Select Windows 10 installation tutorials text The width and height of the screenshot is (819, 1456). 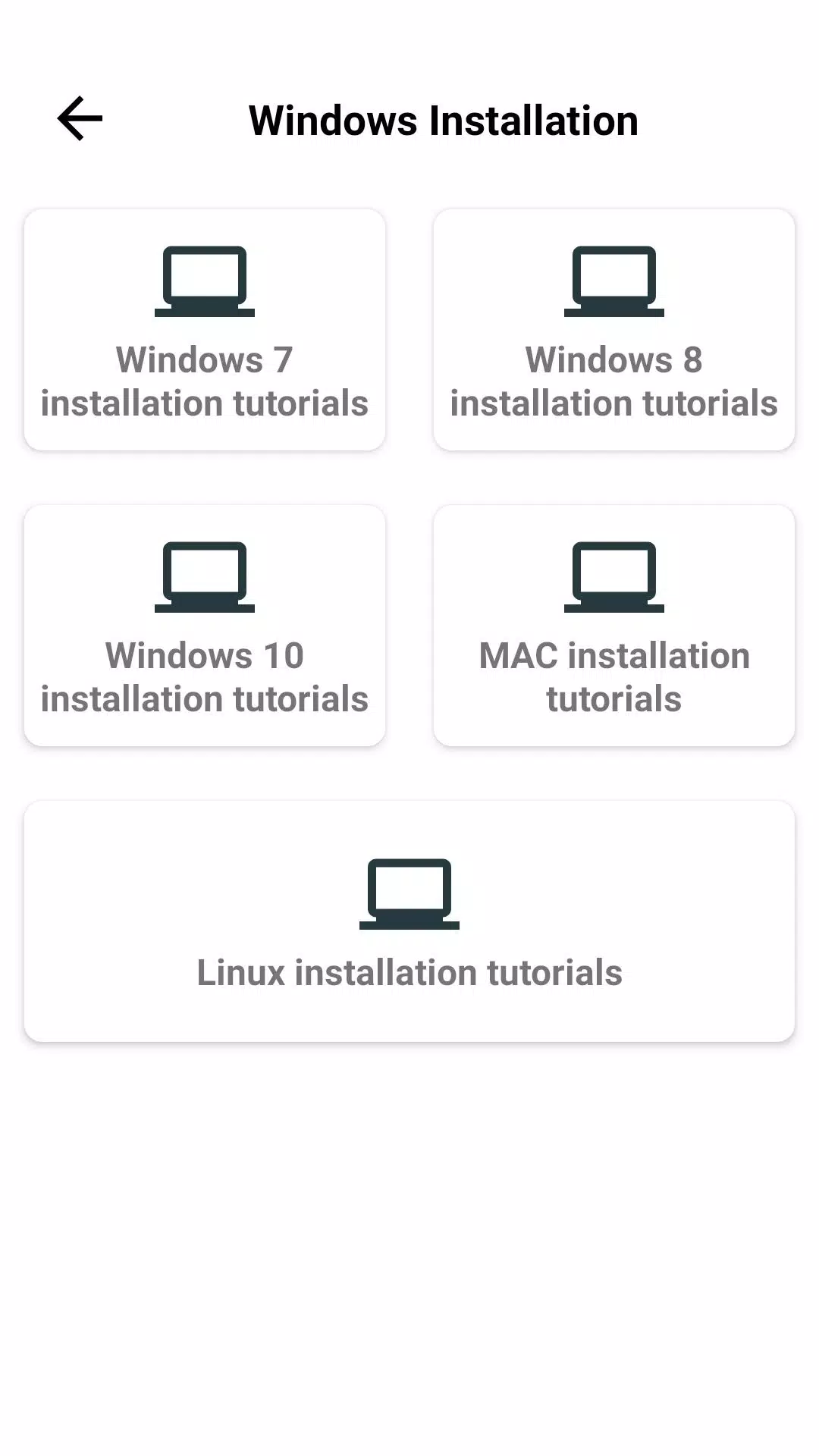(x=205, y=677)
